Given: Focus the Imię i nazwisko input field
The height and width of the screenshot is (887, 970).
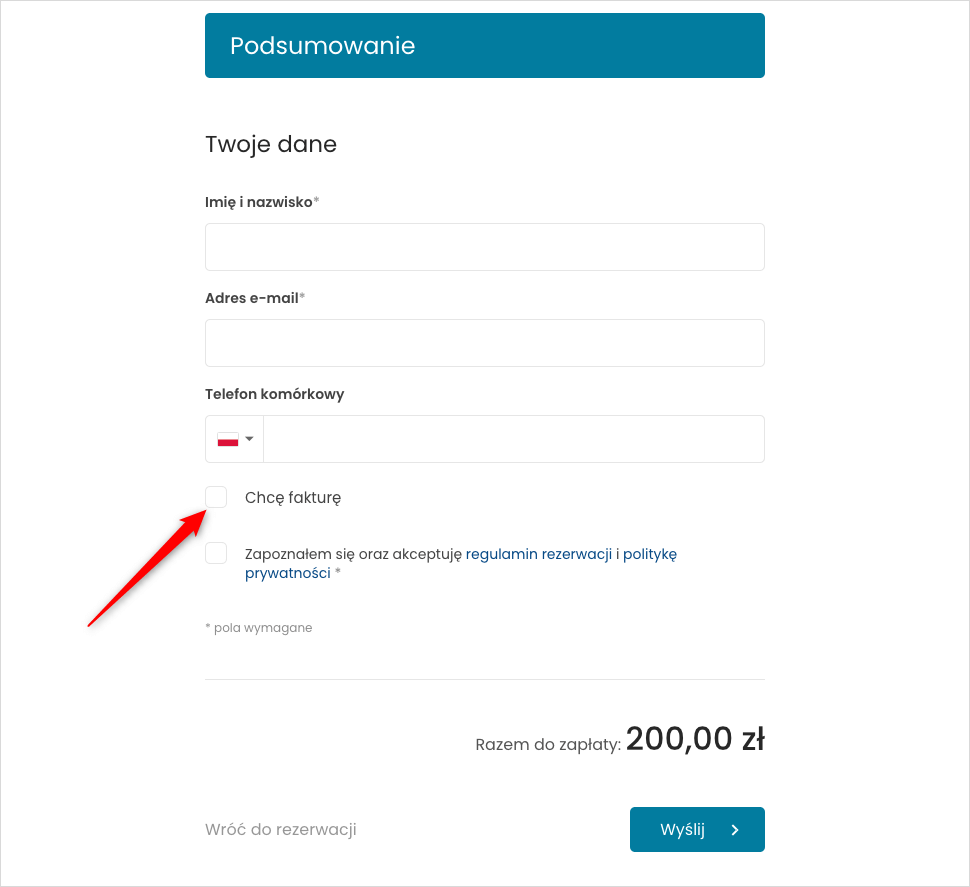Looking at the screenshot, I should point(485,247).
